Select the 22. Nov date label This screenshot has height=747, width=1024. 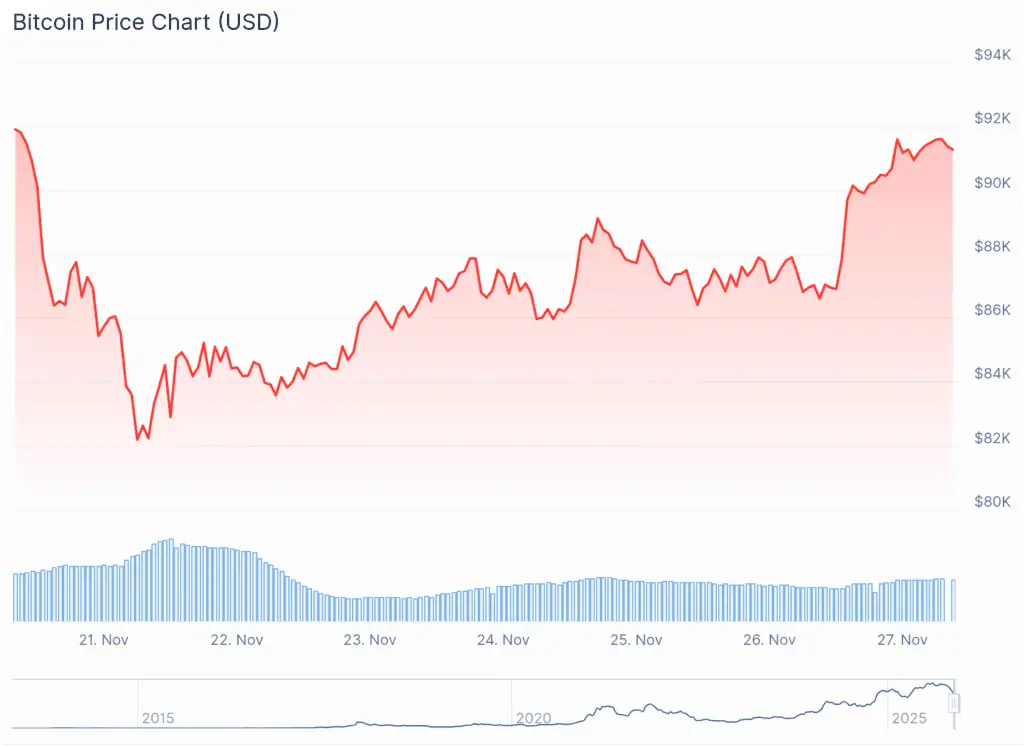tap(237, 640)
